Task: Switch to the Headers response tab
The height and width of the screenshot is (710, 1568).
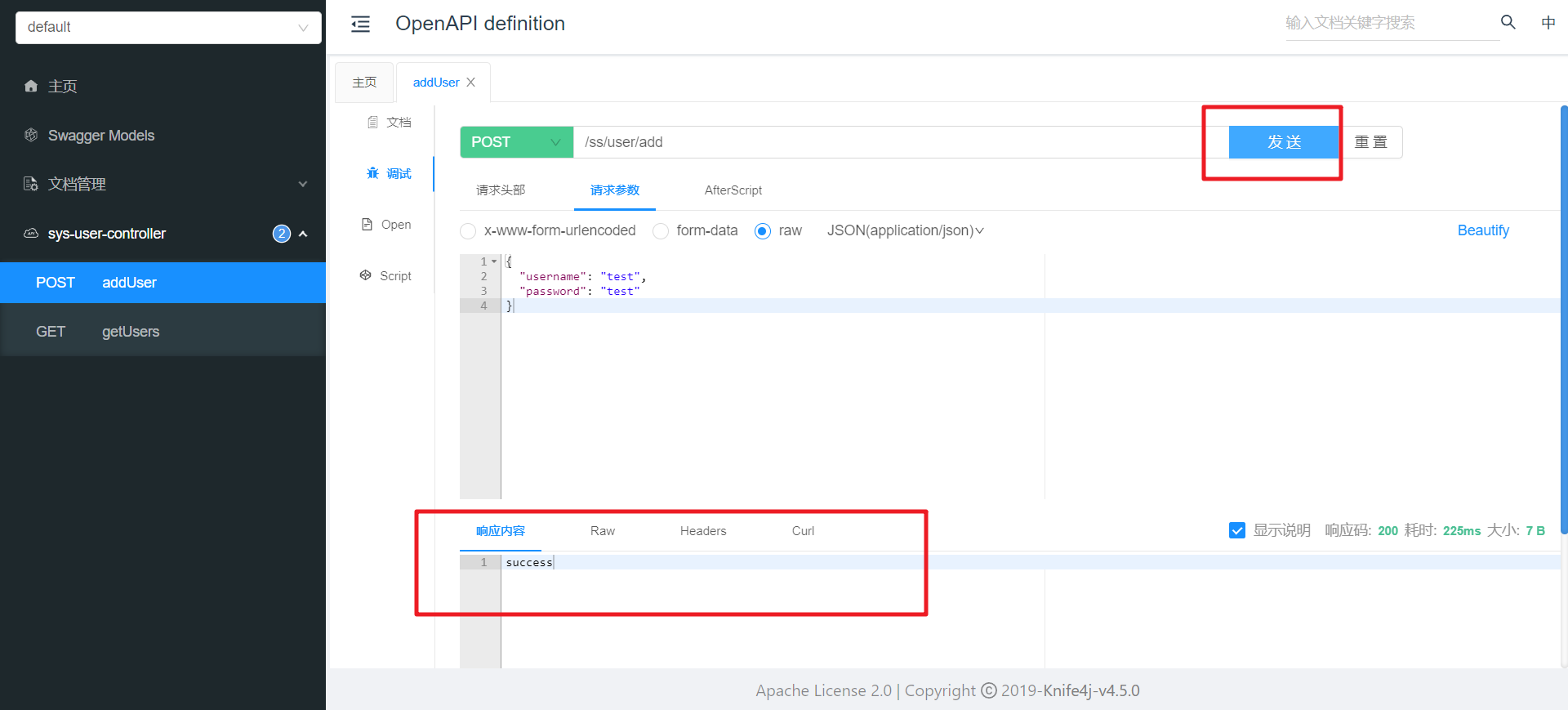Action: click(x=703, y=531)
